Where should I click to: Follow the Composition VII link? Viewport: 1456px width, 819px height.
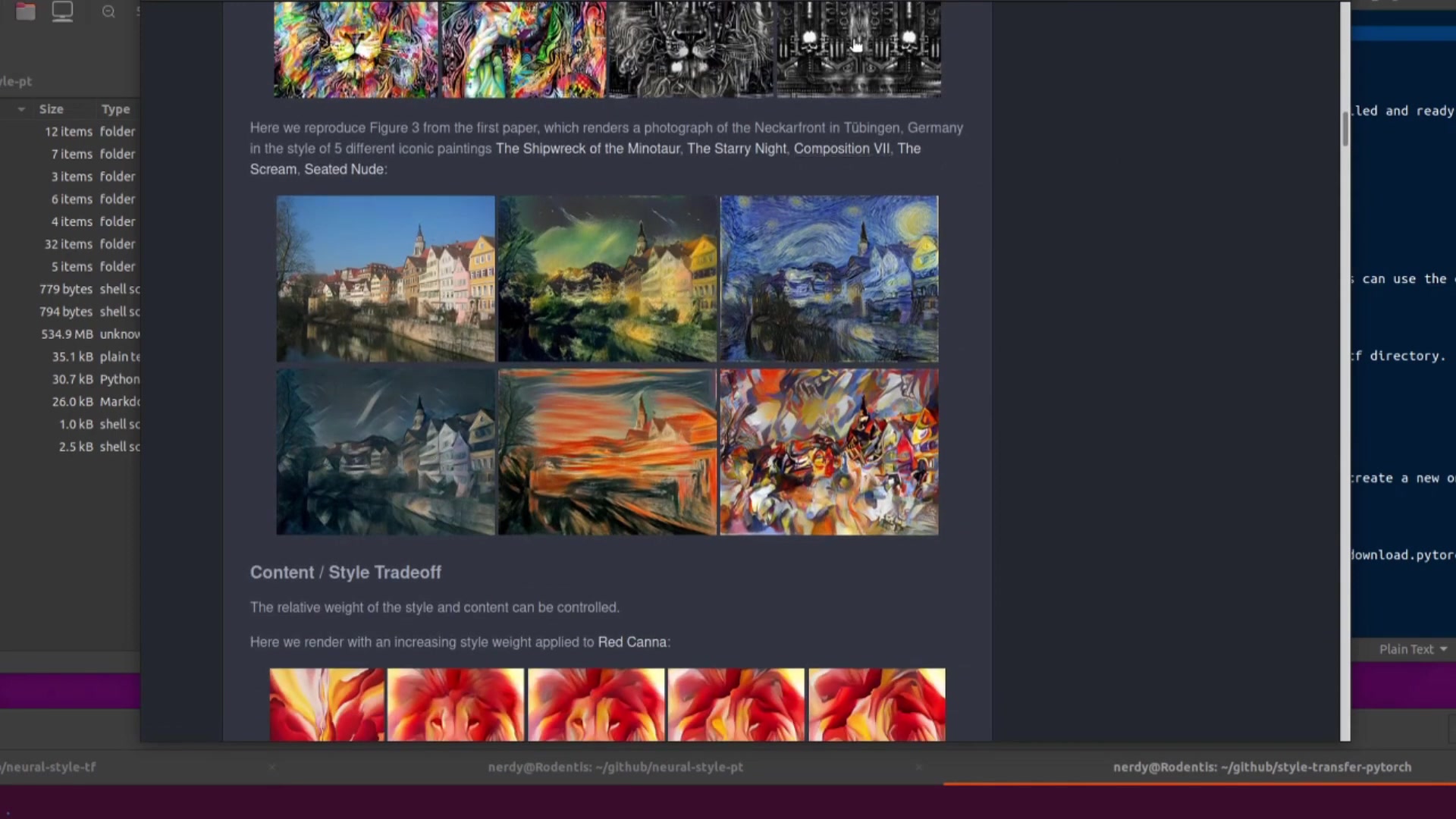pos(842,149)
